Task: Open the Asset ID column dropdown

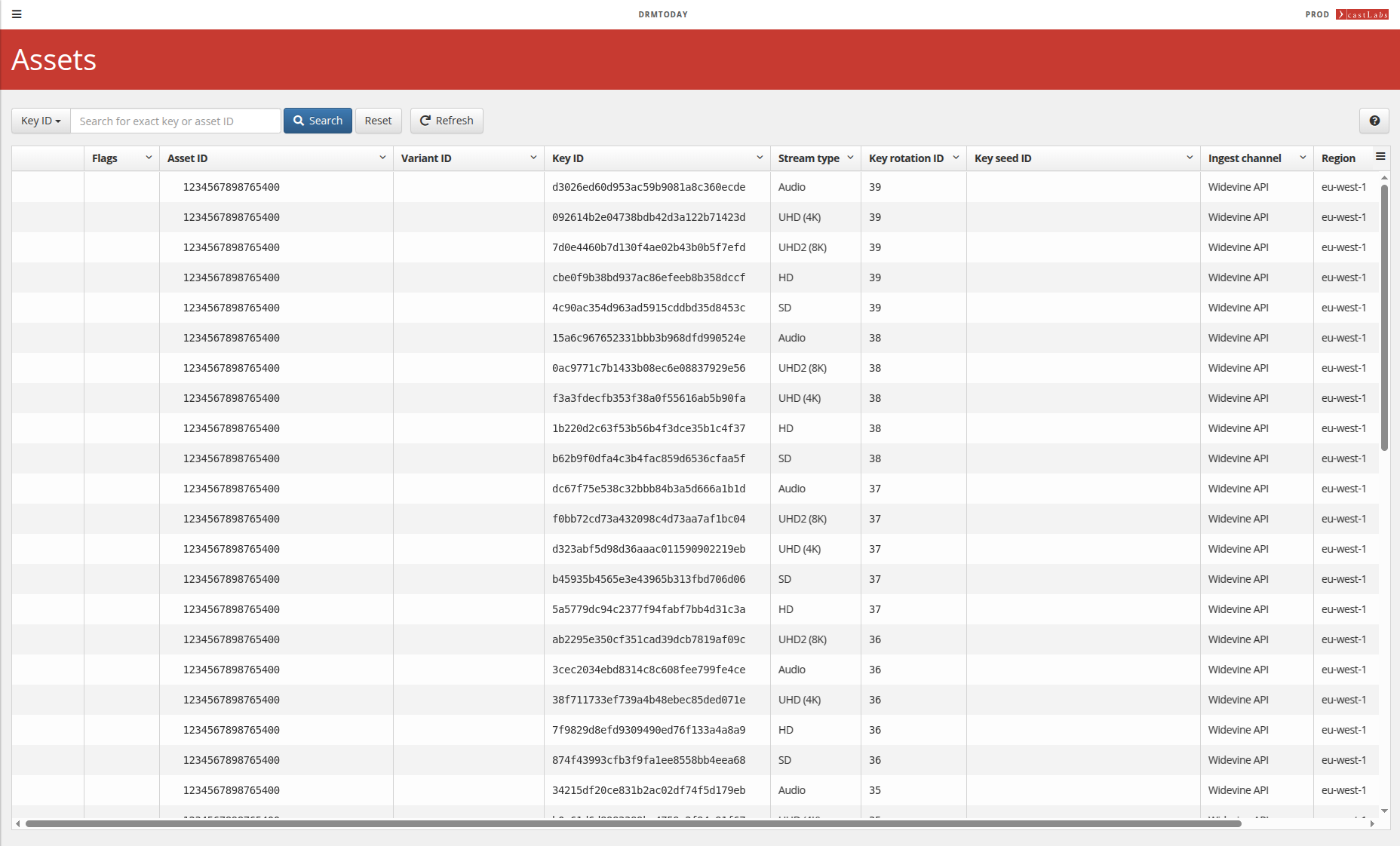Action: 382,158
